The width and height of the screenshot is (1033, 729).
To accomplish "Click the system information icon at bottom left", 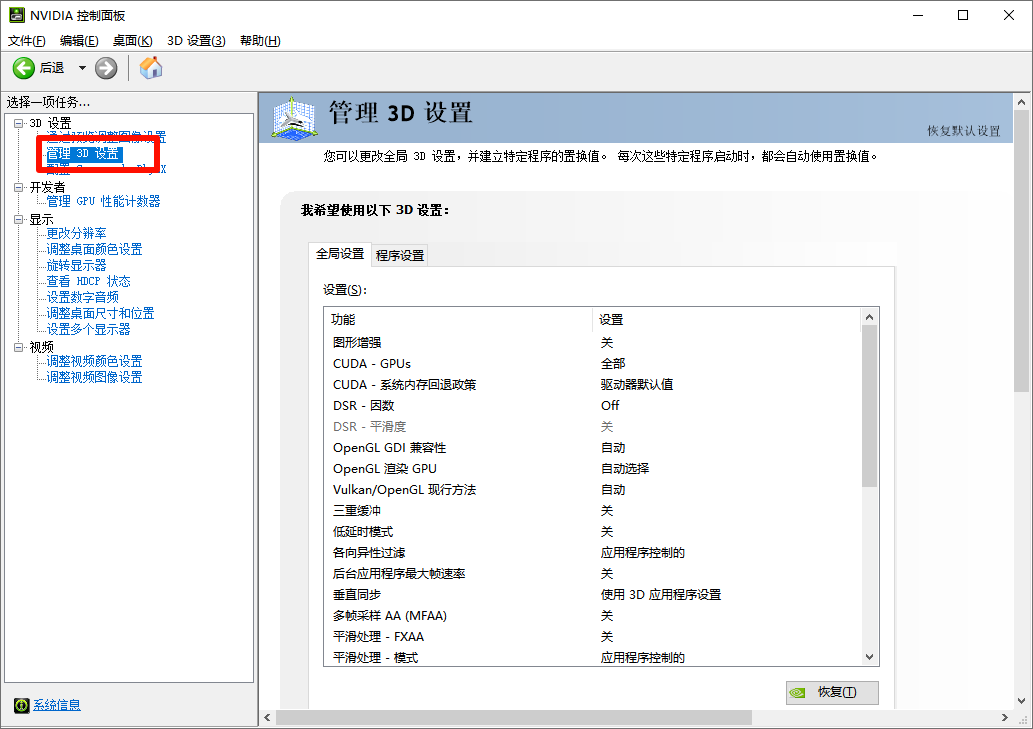I will point(22,705).
